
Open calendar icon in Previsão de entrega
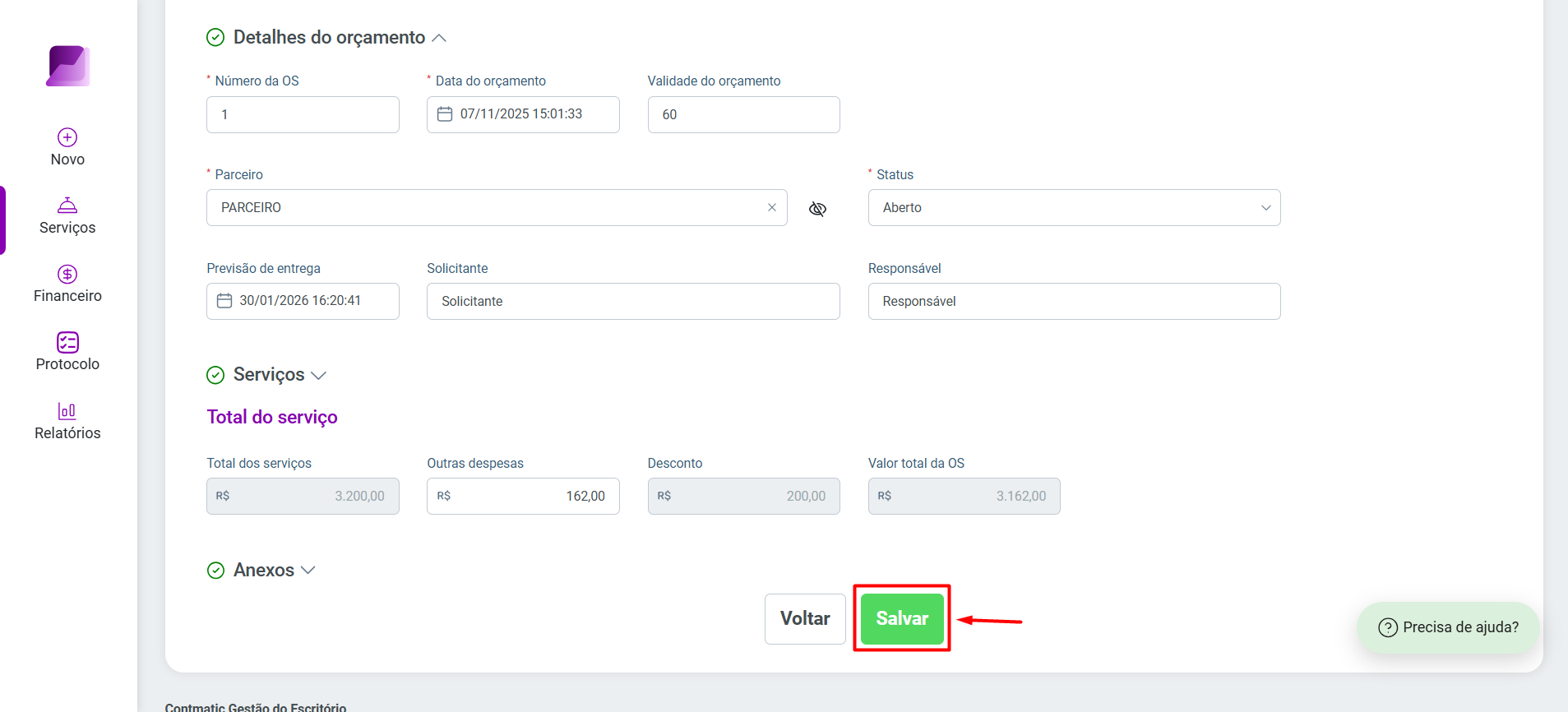point(224,301)
